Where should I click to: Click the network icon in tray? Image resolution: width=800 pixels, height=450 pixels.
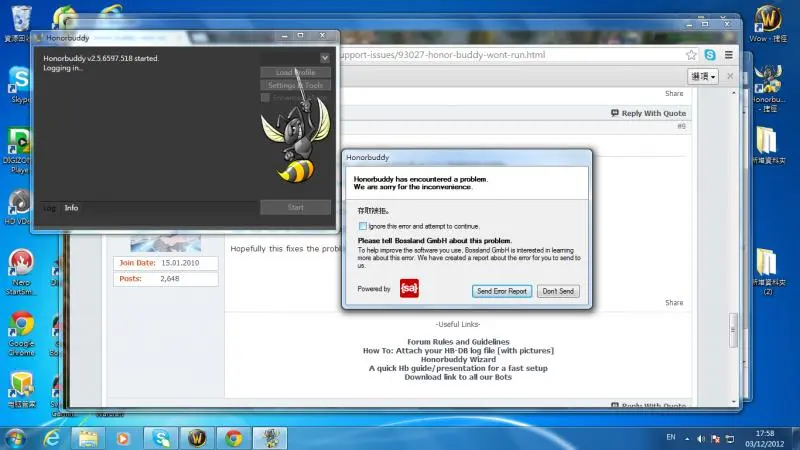(730, 439)
